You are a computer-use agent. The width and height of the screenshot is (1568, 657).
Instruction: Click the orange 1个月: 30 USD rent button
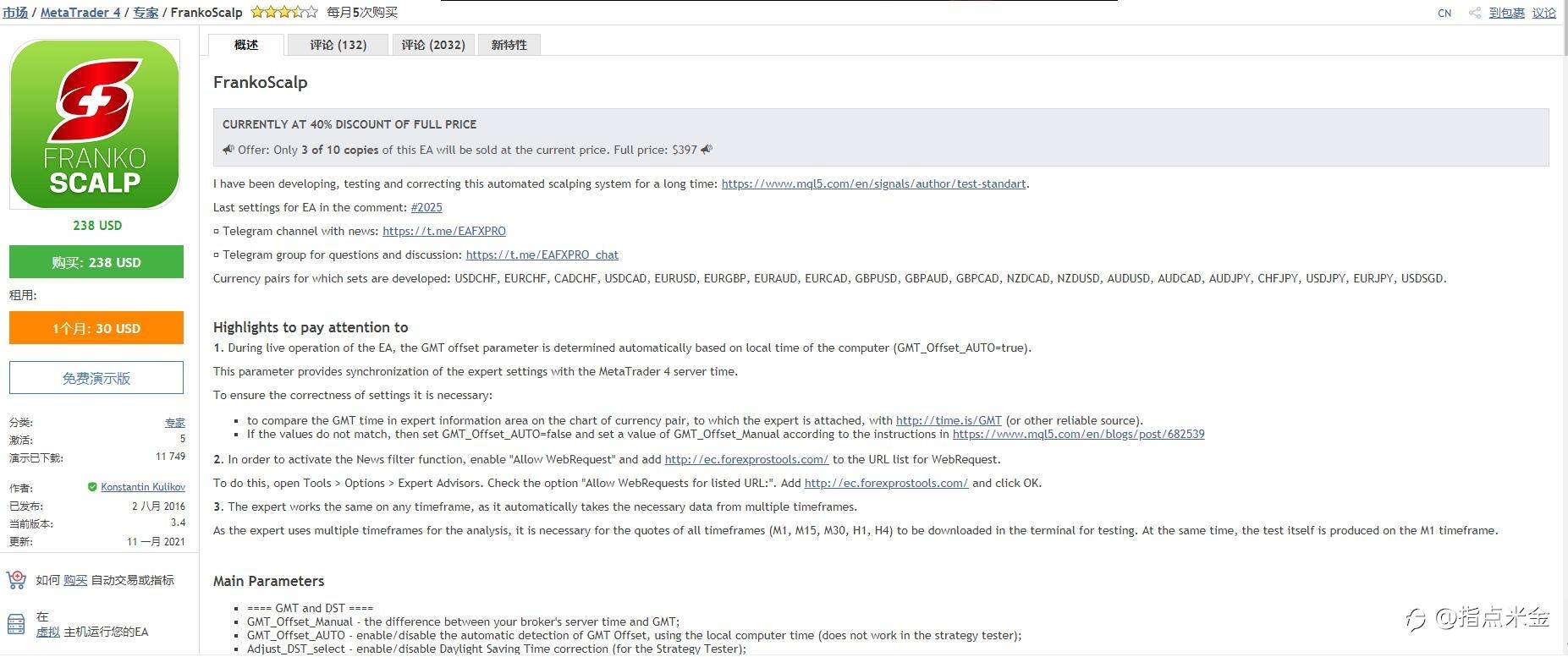pyautogui.click(x=96, y=328)
